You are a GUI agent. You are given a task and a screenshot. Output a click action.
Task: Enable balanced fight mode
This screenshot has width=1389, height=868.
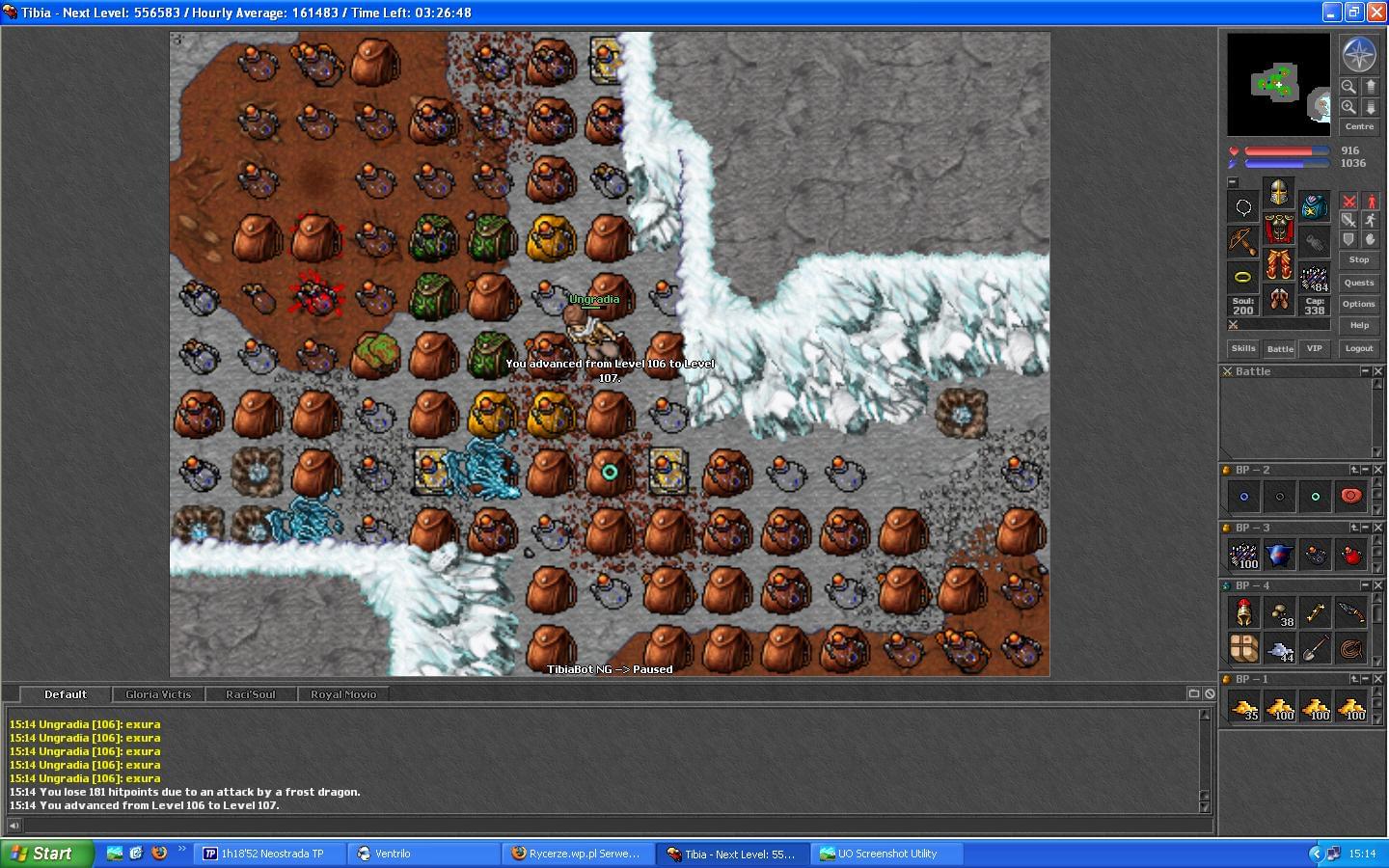click(1349, 221)
